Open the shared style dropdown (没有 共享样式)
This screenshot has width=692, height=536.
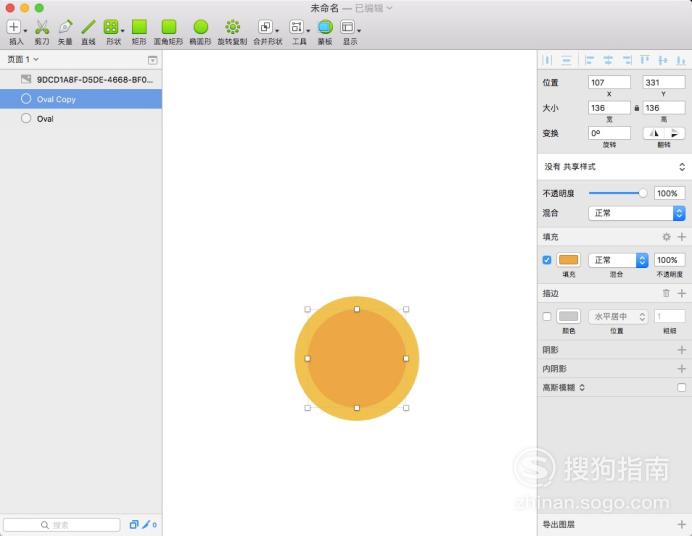[x=615, y=167]
